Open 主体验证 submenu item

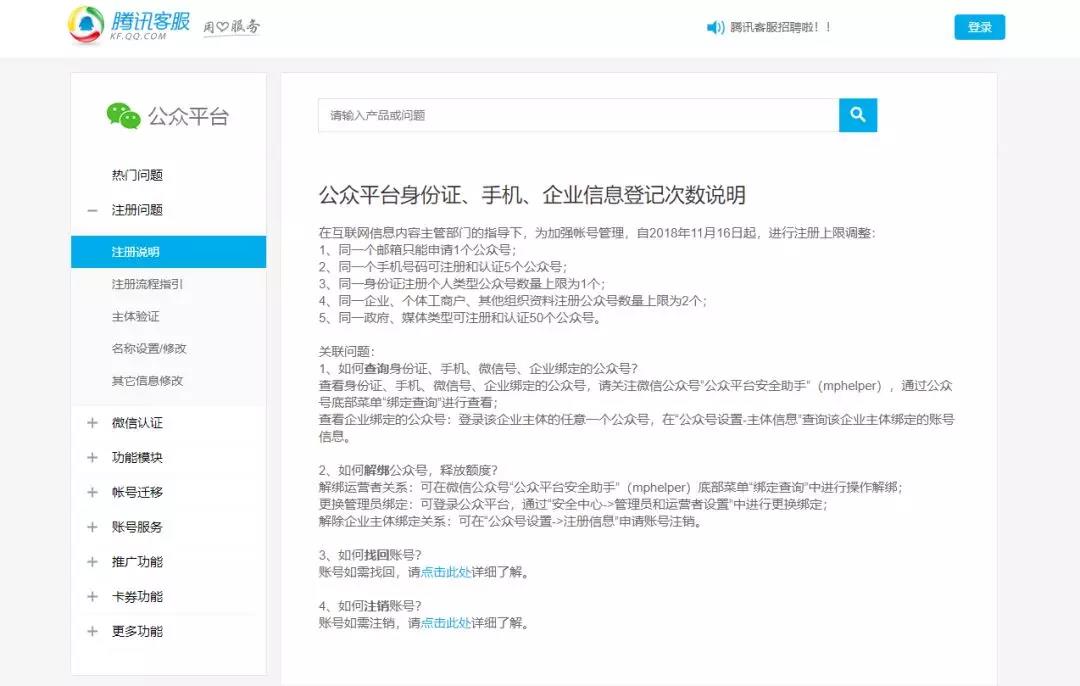tap(136, 316)
